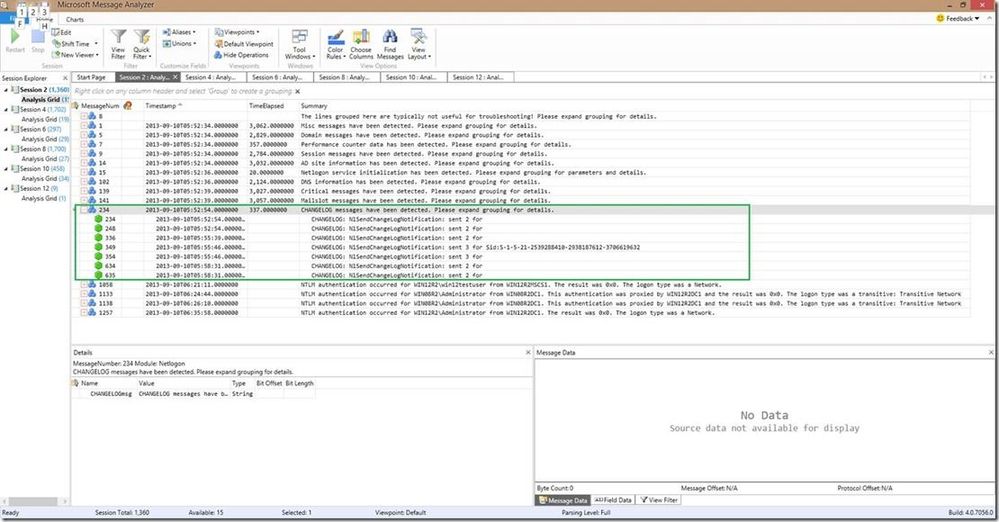Click the diagnosis column header icon

point(127,106)
